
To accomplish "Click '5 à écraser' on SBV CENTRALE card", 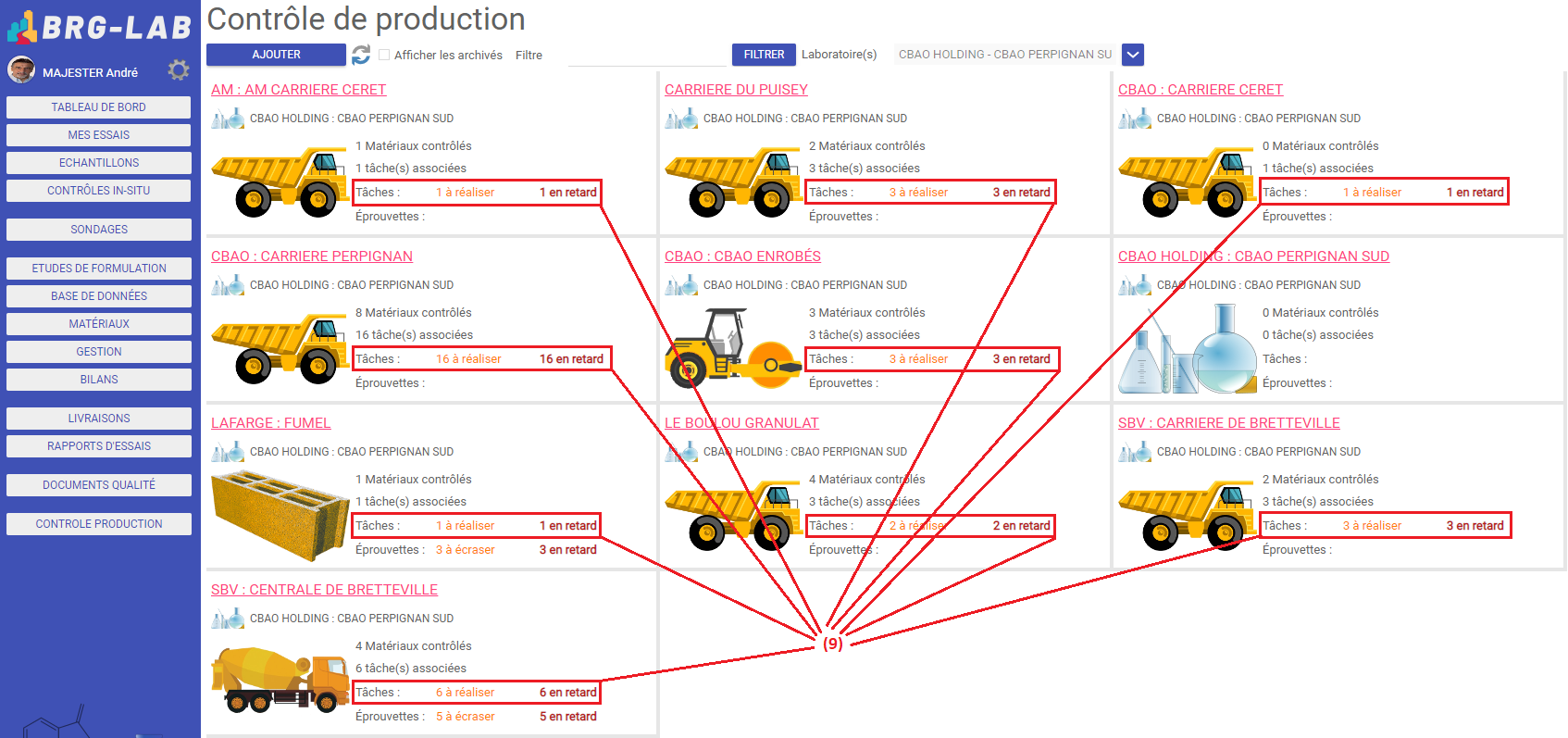I will [x=466, y=717].
